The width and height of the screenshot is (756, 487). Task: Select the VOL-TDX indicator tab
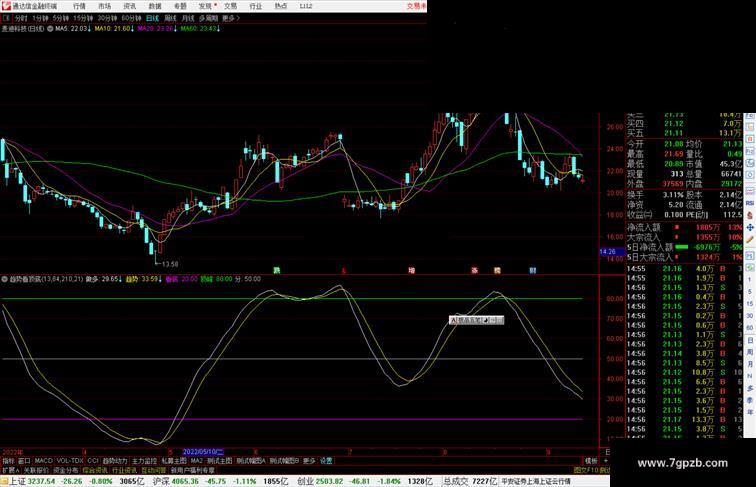click(x=70, y=461)
